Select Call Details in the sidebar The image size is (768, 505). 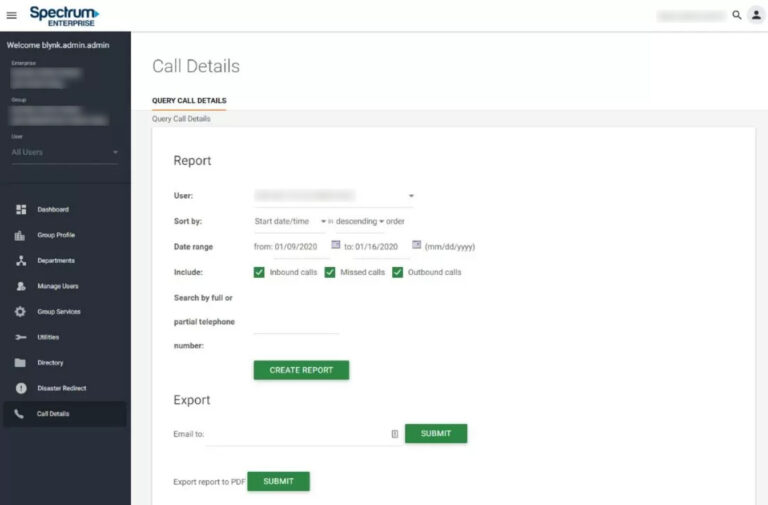[65, 414]
